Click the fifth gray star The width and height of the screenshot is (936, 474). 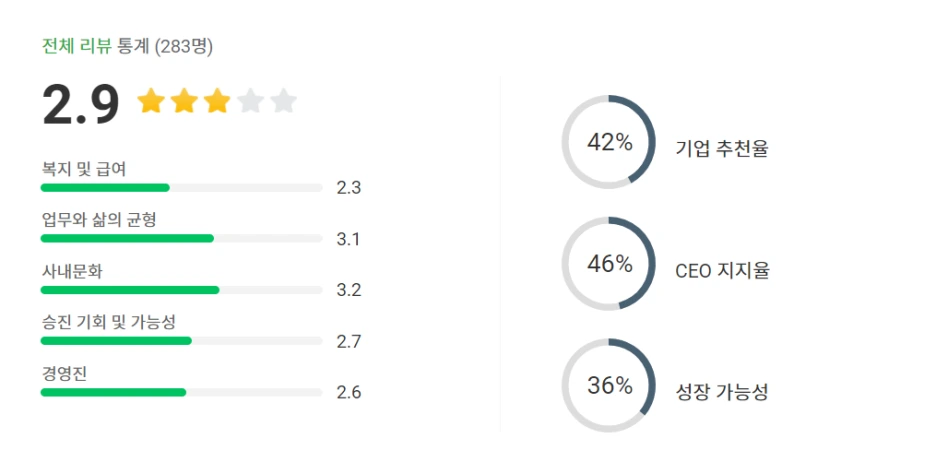coord(284,101)
